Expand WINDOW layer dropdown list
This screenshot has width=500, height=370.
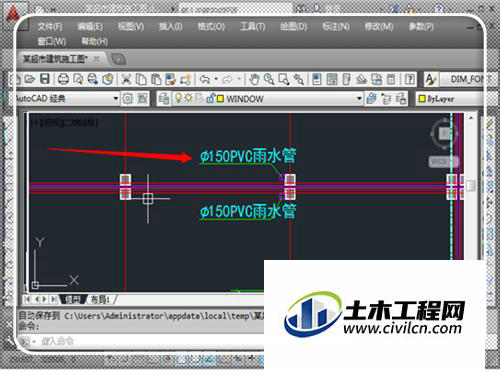pyautogui.click(x=359, y=98)
